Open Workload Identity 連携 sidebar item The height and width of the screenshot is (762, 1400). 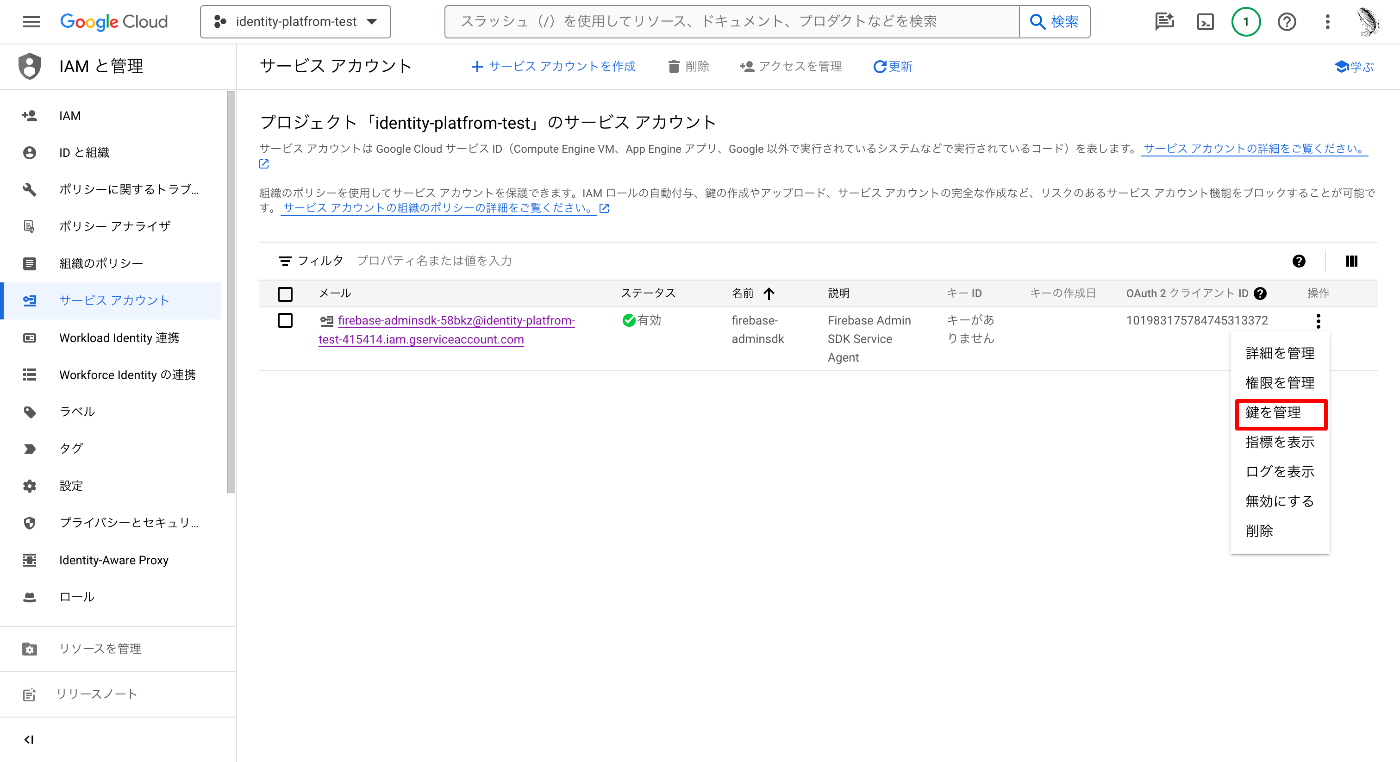click(110, 338)
